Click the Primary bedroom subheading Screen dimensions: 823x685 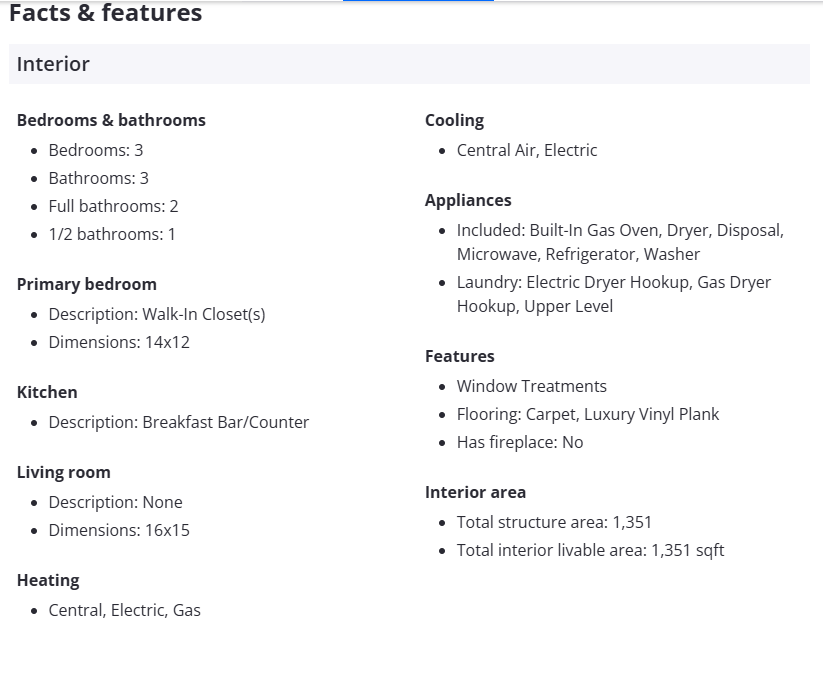click(87, 284)
